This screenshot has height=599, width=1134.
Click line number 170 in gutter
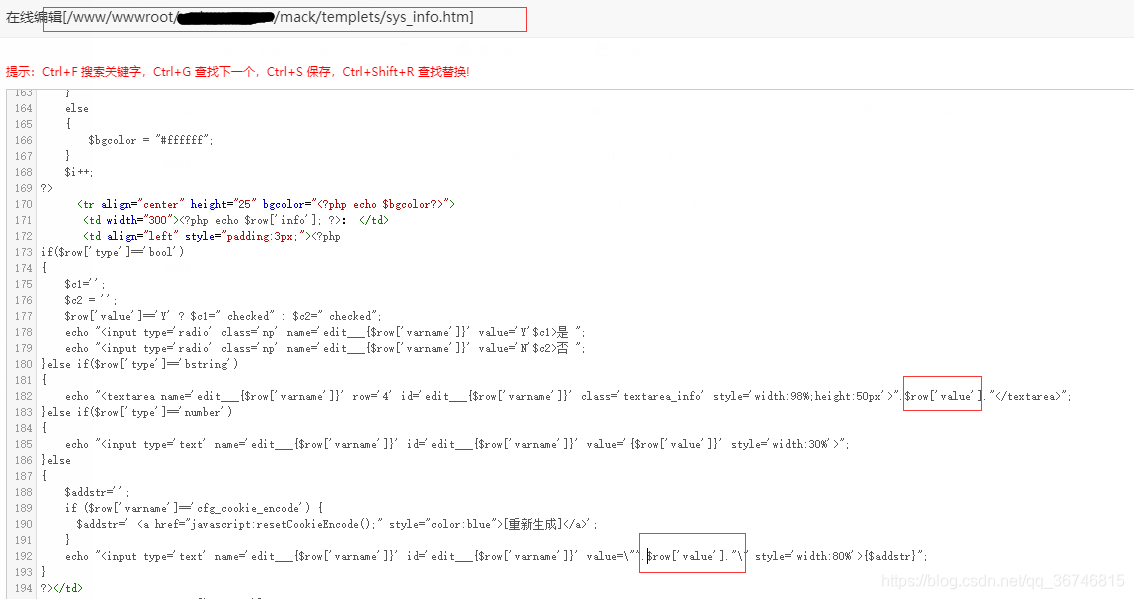pyautogui.click(x=24, y=204)
